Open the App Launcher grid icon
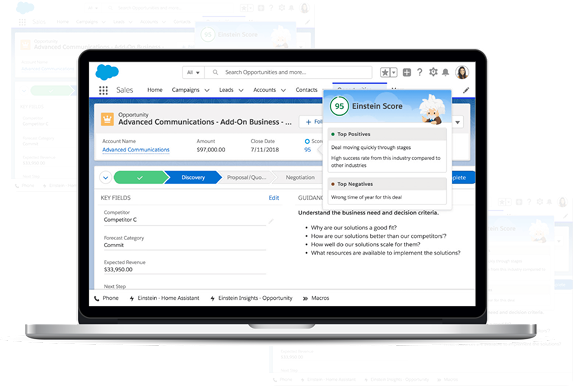This screenshot has width=574, height=386. (x=103, y=90)
